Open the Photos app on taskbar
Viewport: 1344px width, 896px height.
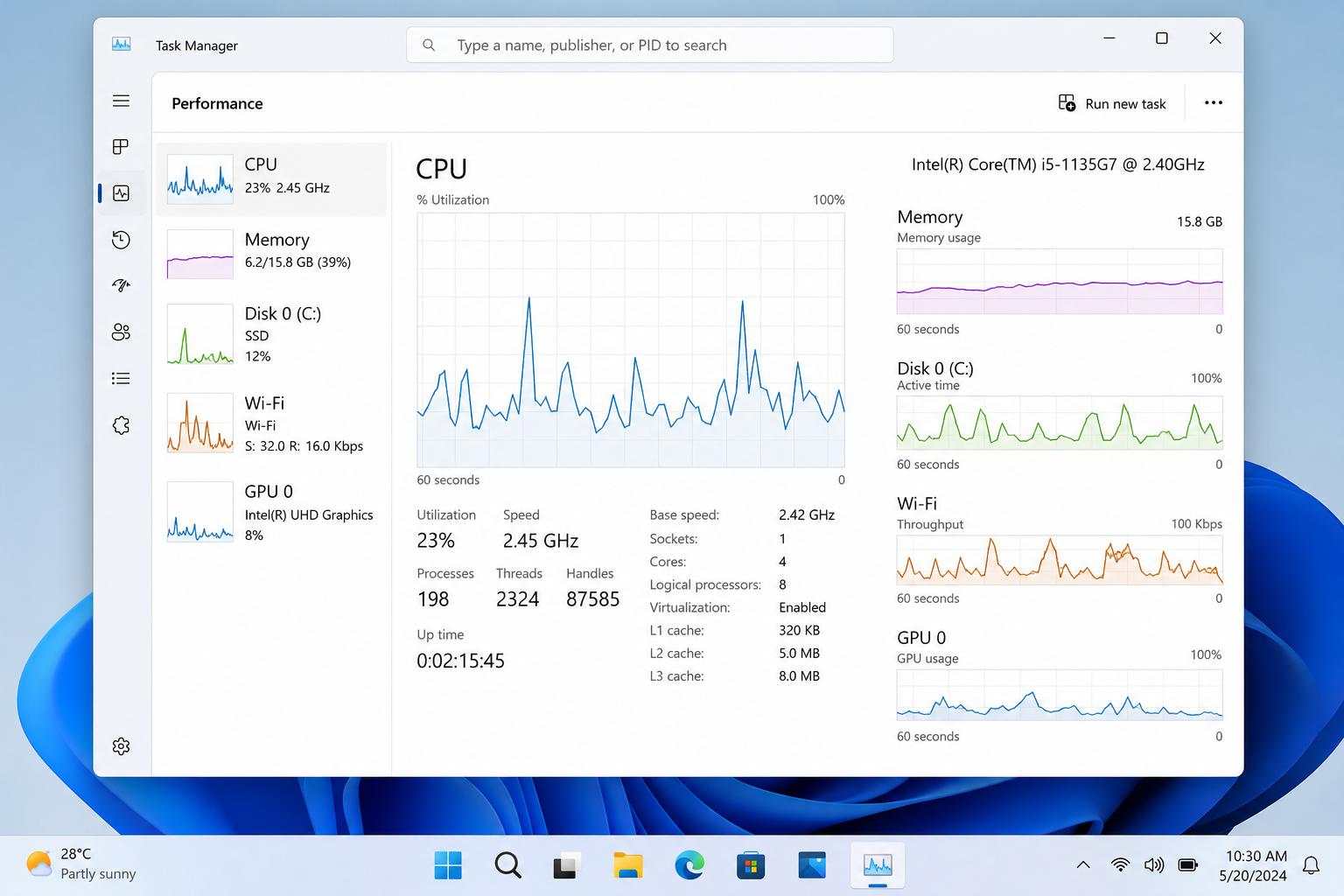(812, 865)
